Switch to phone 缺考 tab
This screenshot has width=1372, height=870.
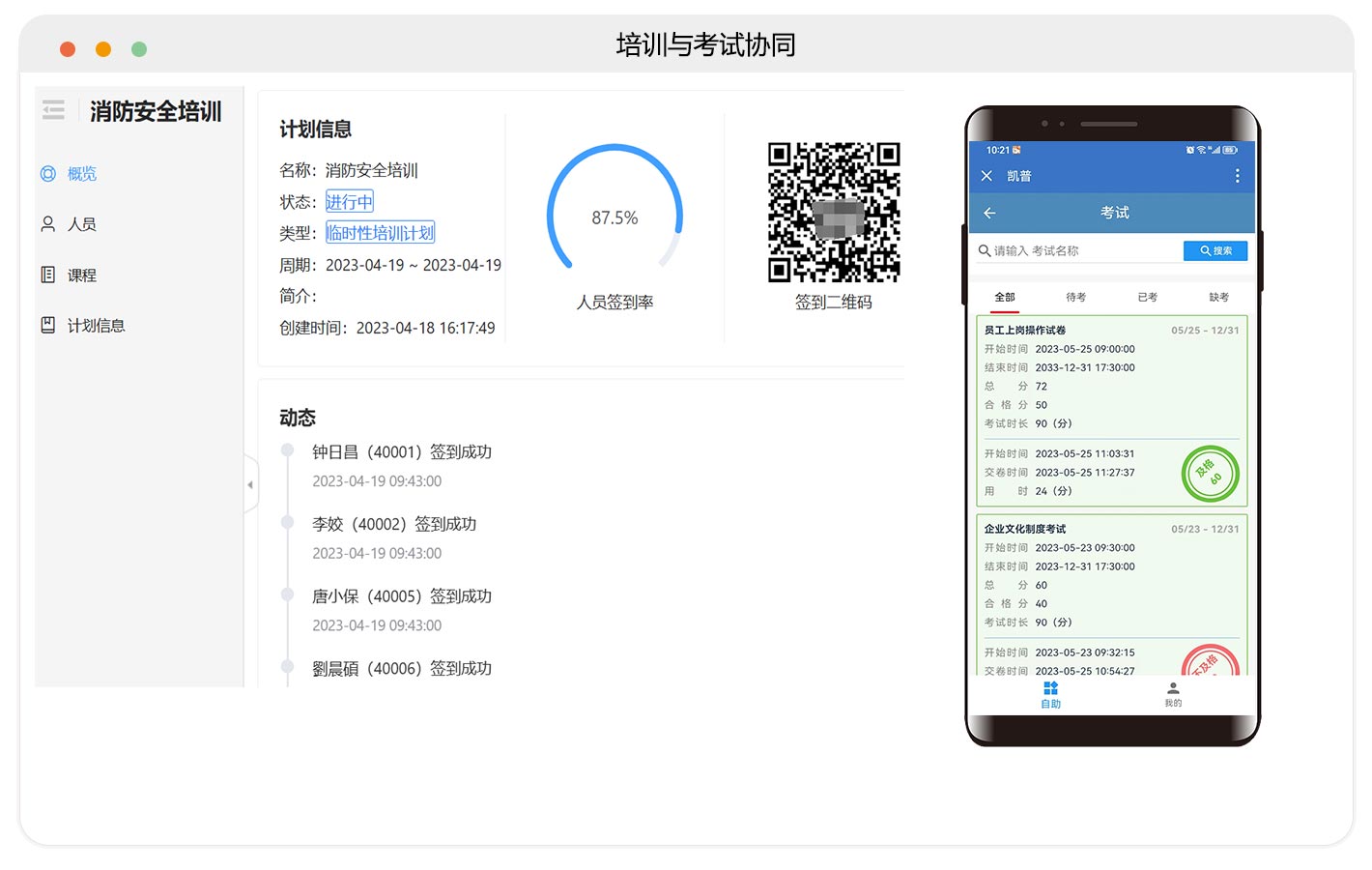1218,297
